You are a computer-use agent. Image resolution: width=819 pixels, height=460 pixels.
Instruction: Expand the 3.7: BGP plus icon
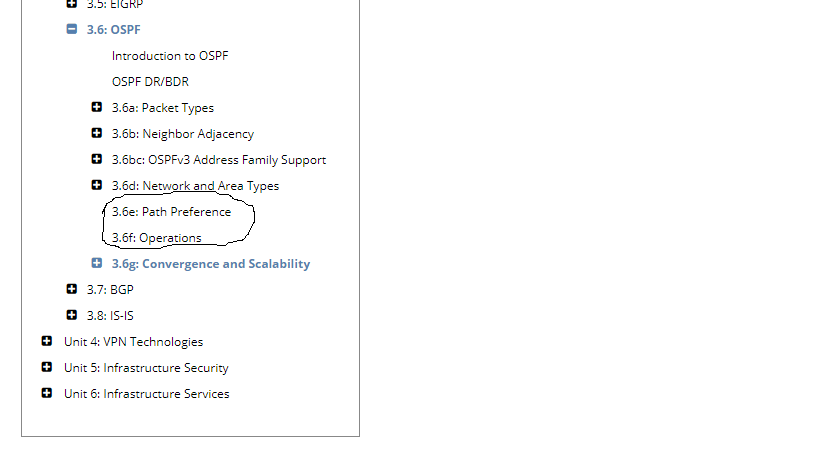pos(72,289)
